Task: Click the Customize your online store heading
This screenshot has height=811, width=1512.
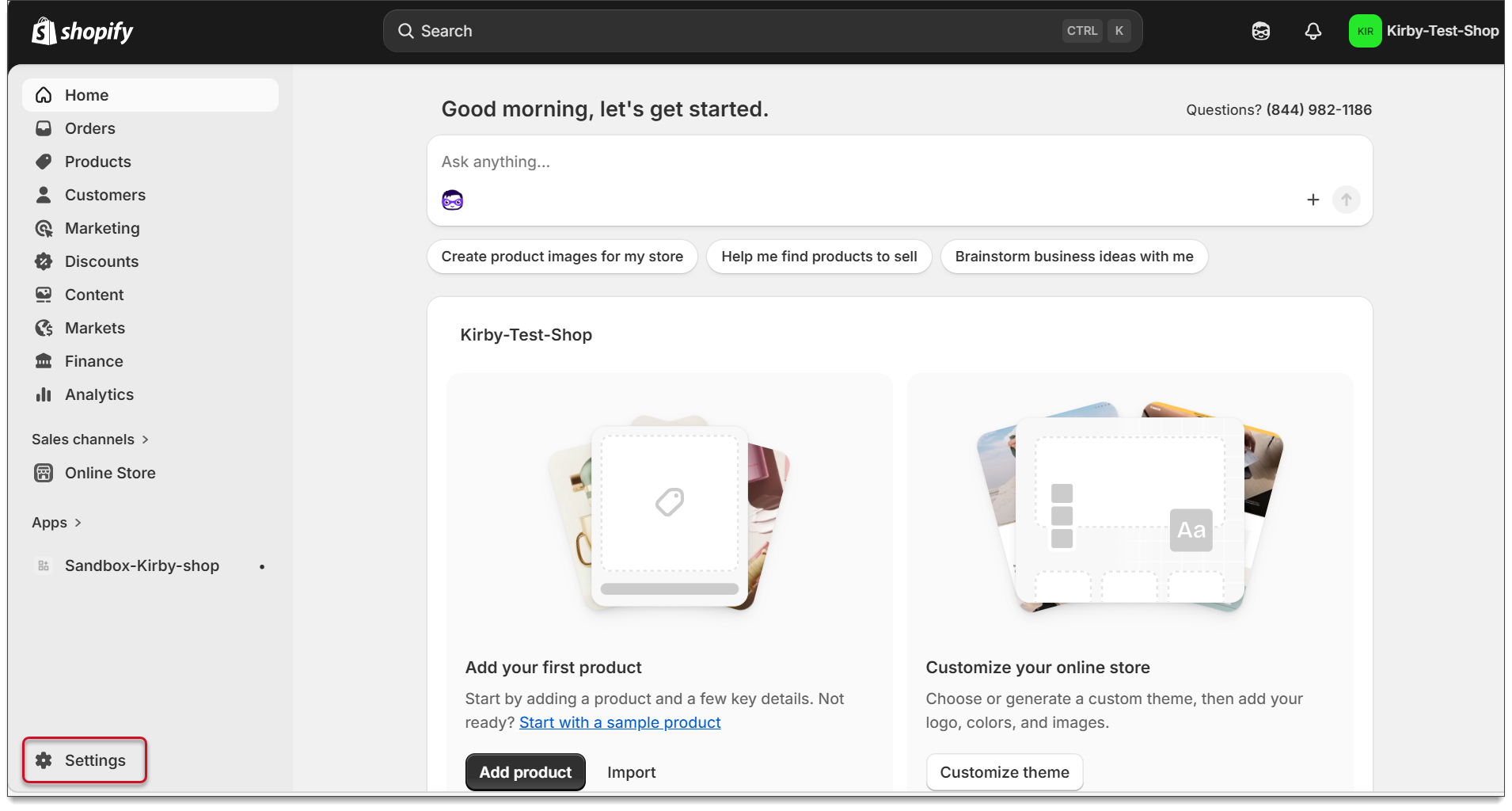Action: point(1038,668)
